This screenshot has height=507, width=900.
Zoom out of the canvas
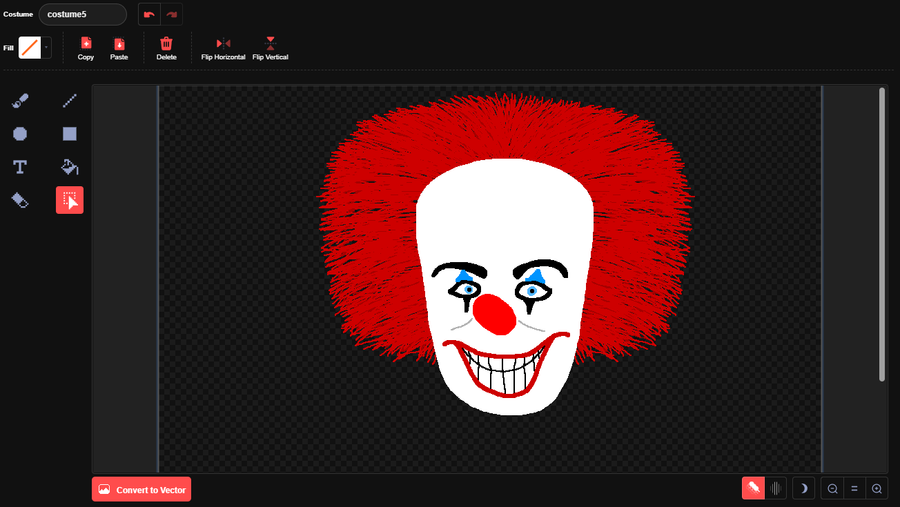(x=832, y=489)
